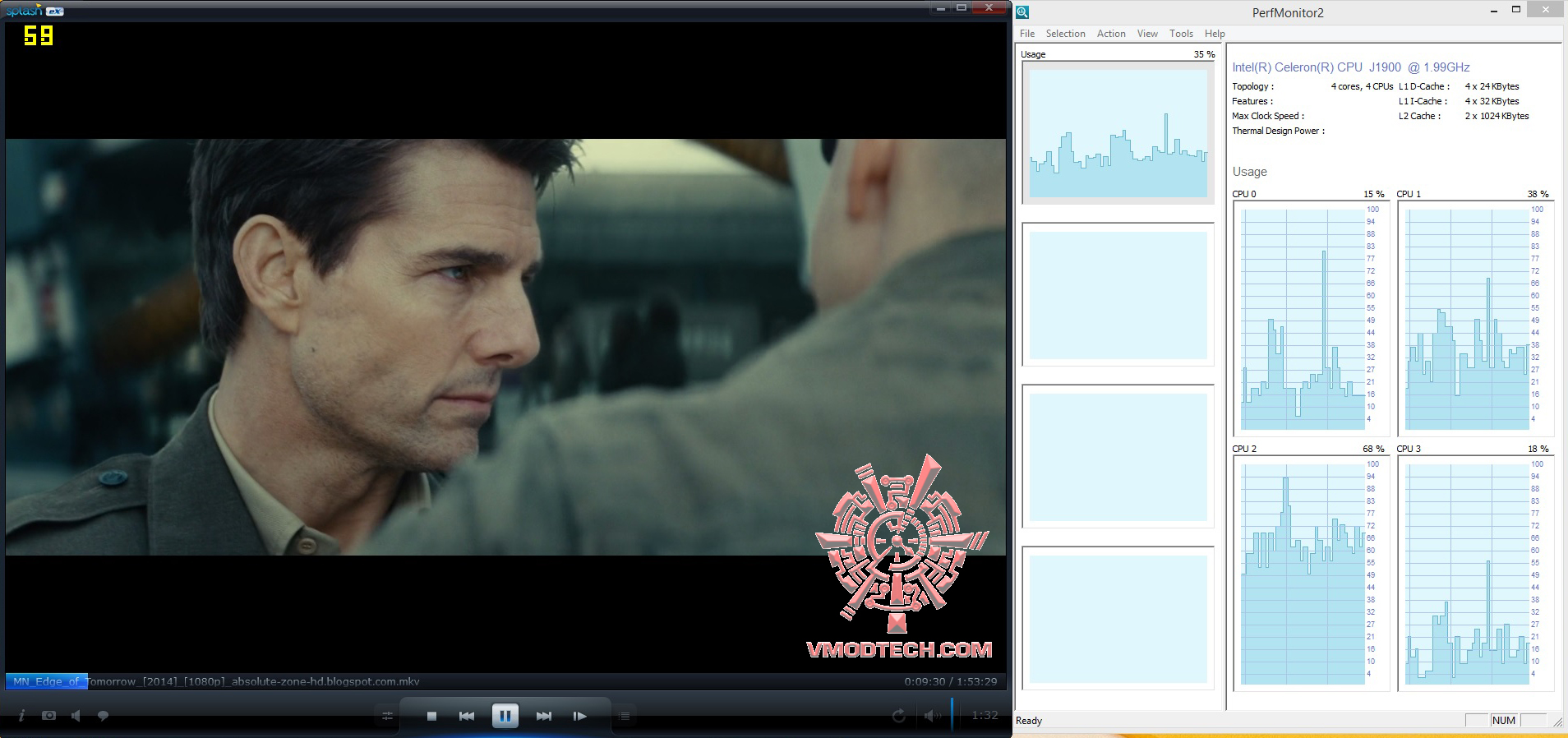1568x738 pixels.
Task: Close the Splash player window
Action: click(x=990, y=8)
